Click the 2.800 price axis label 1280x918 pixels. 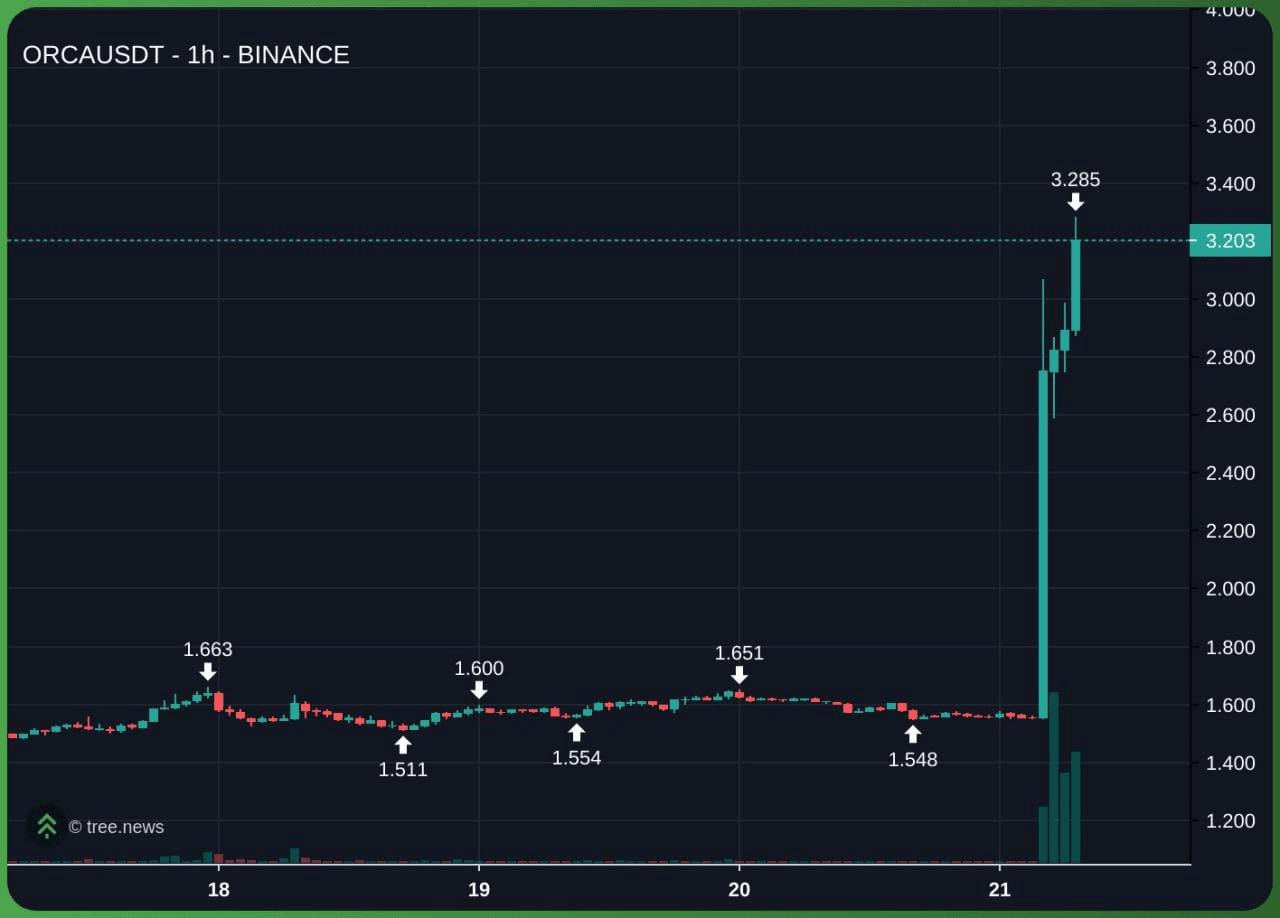pos(1230,357)
